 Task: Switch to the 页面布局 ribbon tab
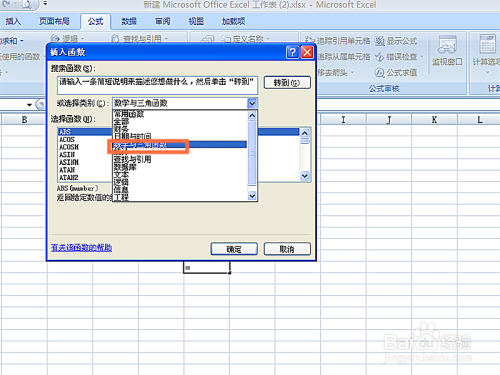[x=54, y=22]
